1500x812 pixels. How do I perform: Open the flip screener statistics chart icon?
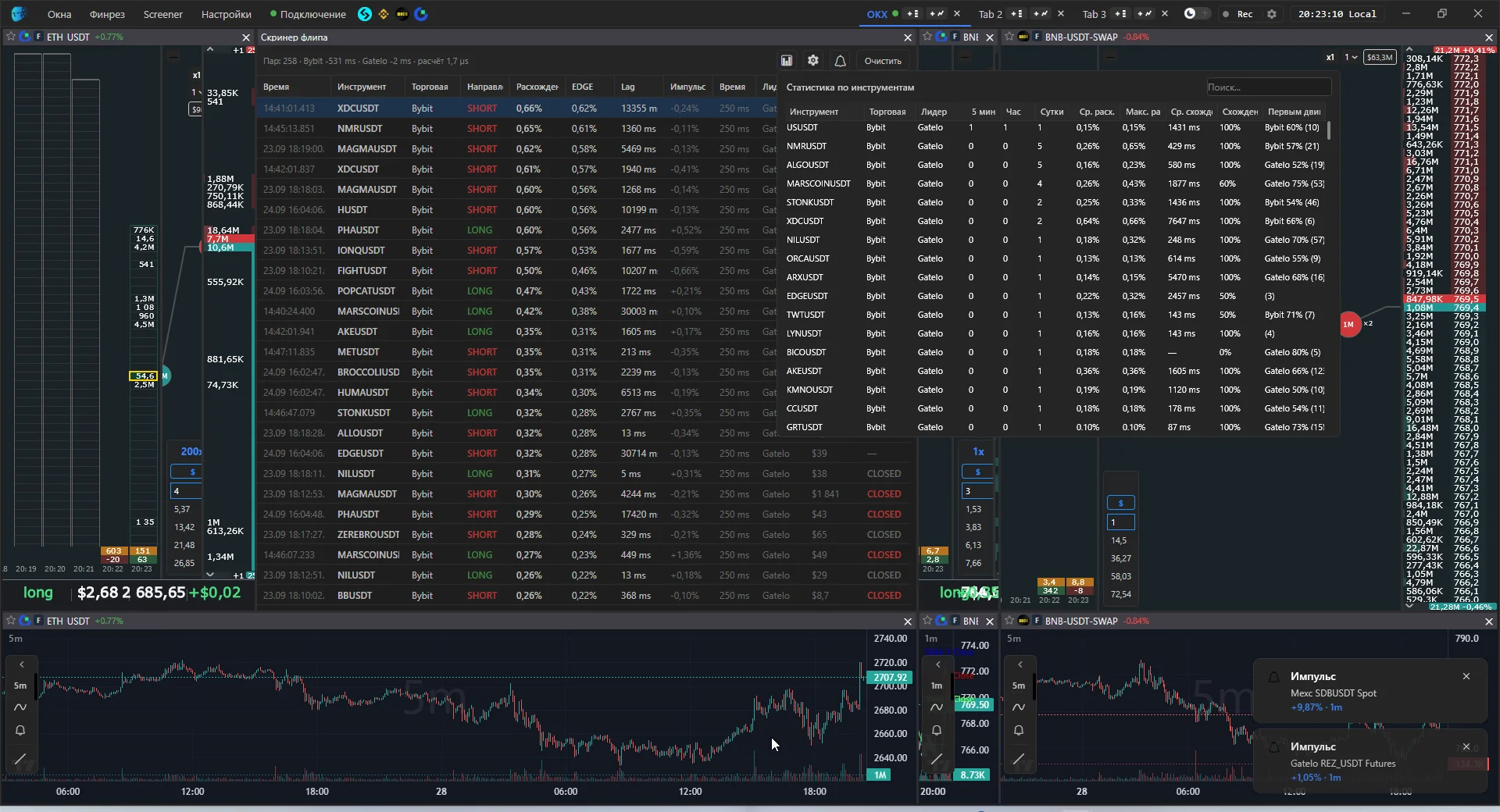point(787,61)
